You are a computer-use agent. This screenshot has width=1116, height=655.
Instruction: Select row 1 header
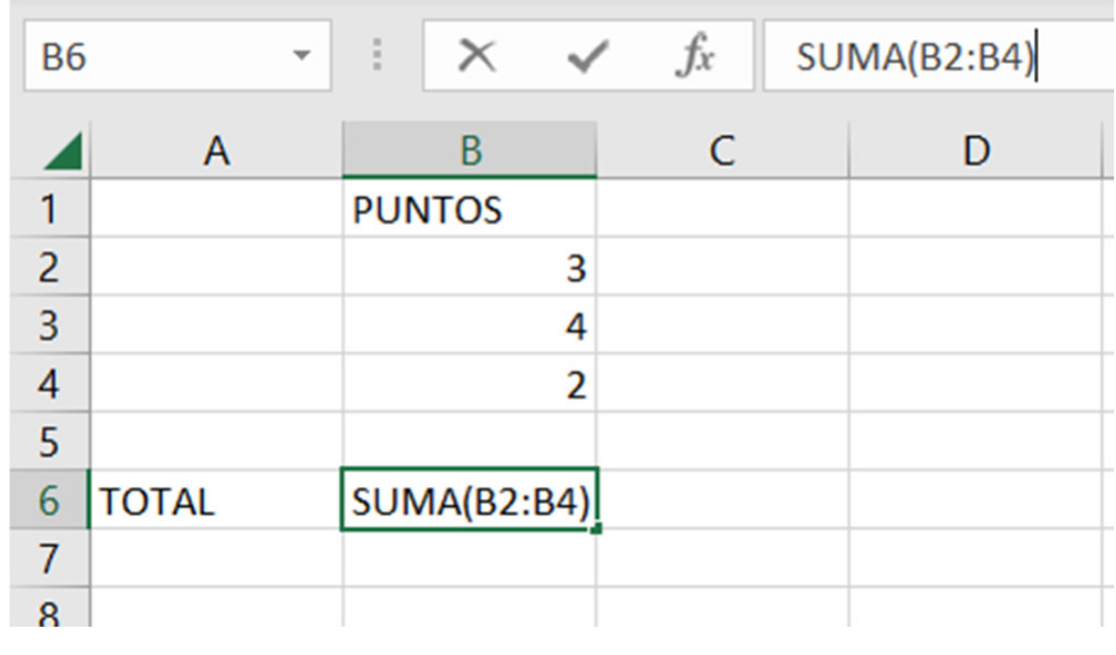48,210
